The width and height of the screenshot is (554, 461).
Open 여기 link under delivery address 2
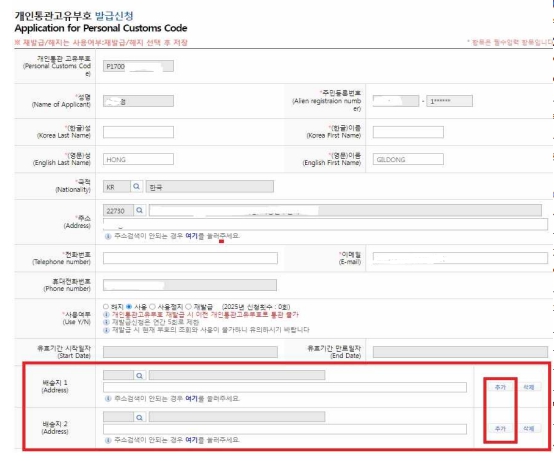click(x=191, y=440)
